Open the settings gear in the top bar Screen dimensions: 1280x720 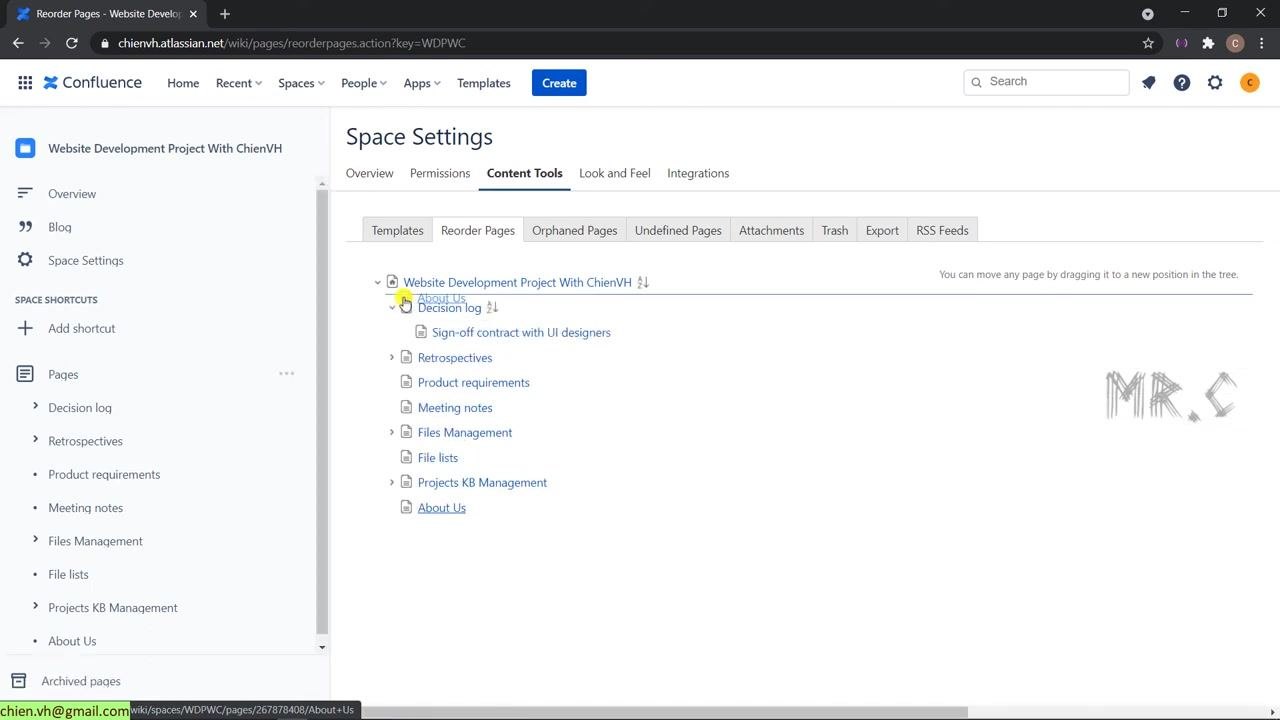click(x=1215, y=83)
